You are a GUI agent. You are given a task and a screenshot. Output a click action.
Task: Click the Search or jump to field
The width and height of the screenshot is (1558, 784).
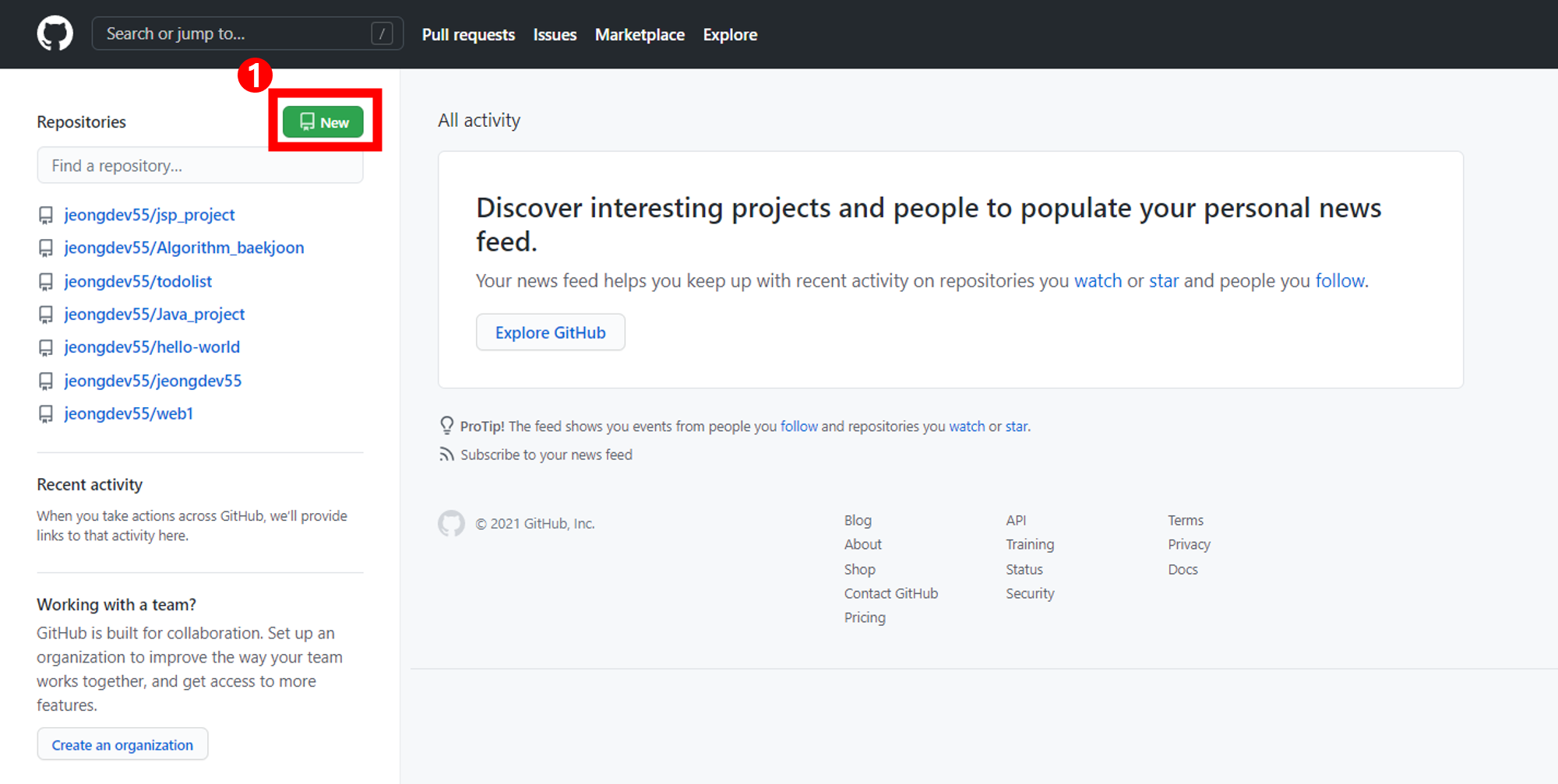(x=248, y=33)
